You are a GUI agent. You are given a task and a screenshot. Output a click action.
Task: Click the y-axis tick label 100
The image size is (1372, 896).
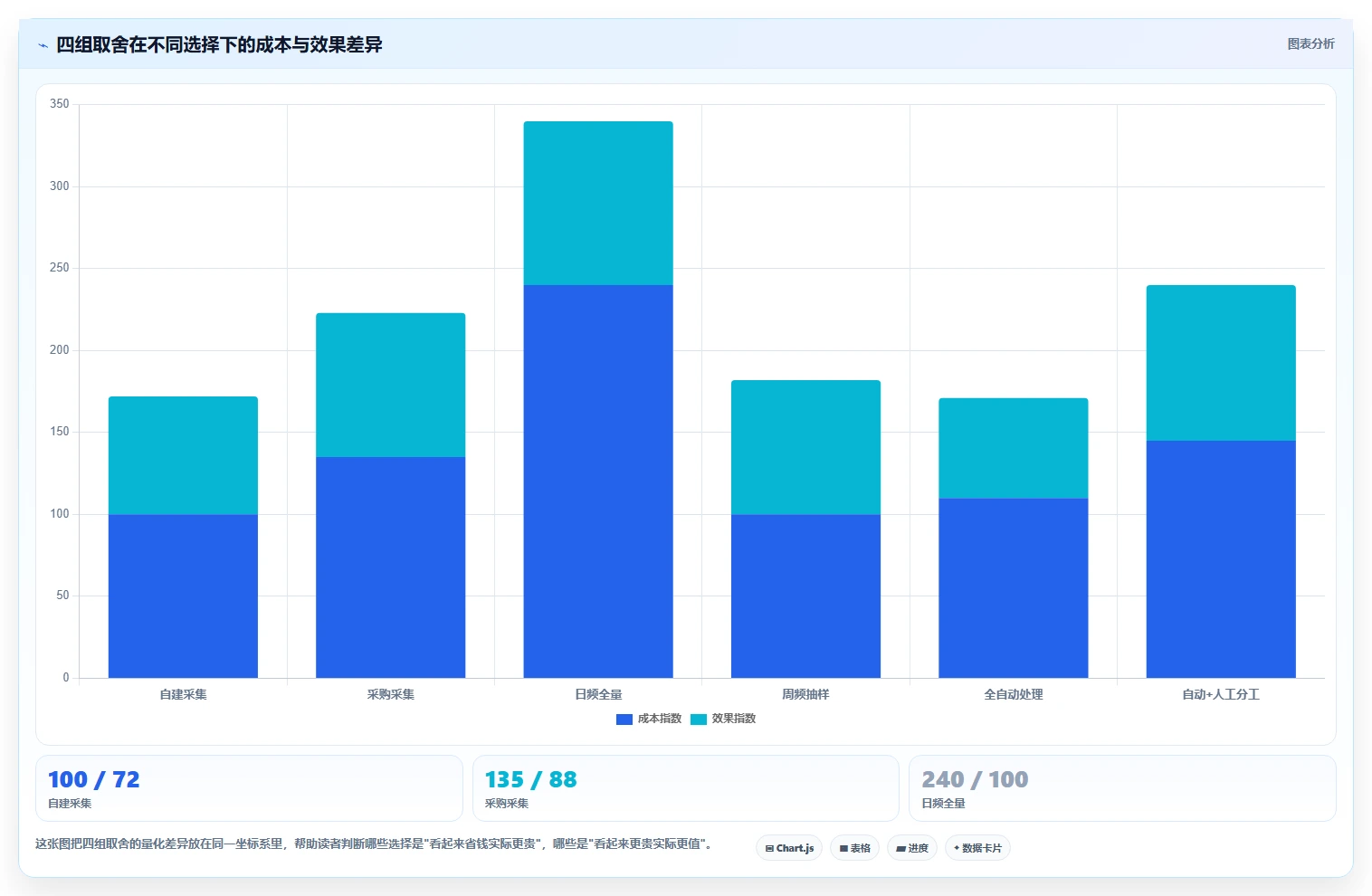(x=59, y=513)
